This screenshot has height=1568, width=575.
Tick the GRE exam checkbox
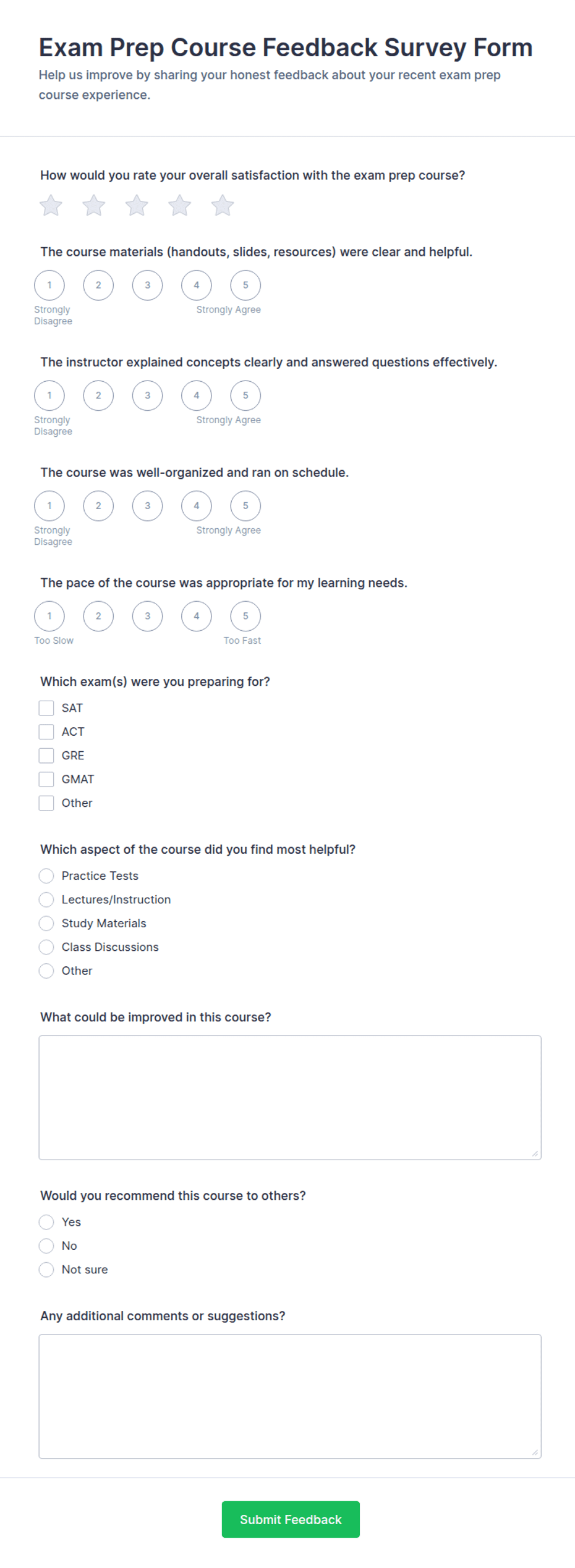[46, 756]
